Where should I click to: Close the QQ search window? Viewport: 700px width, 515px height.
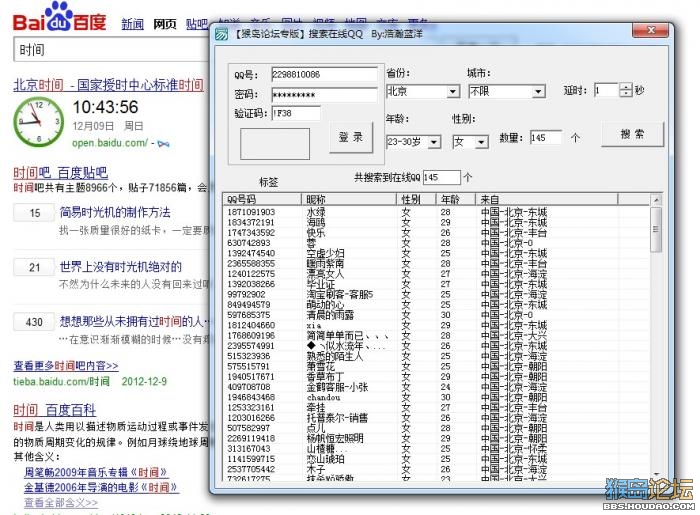coord(650,30)
